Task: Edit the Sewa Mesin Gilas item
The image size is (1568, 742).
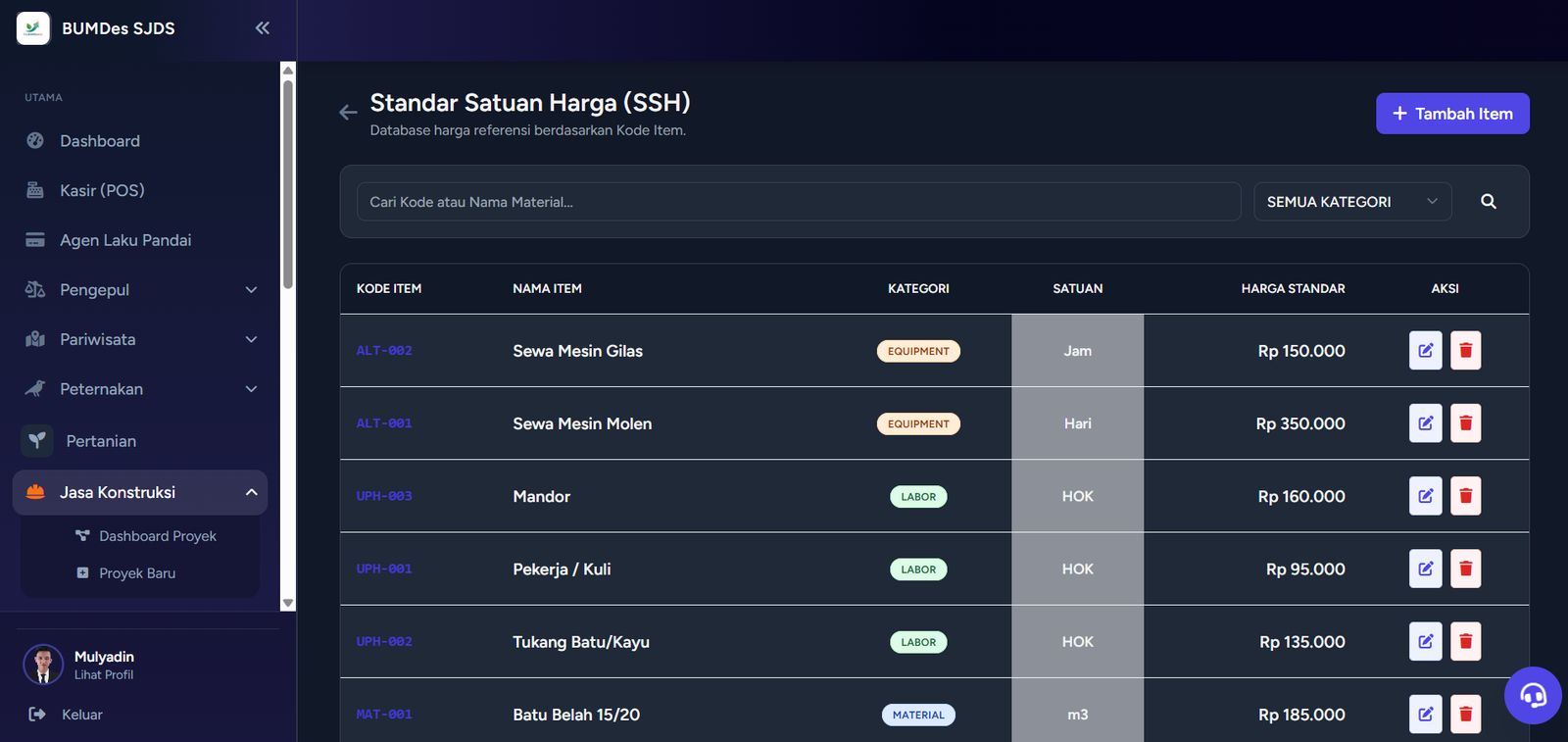Action: [1425, 351]
